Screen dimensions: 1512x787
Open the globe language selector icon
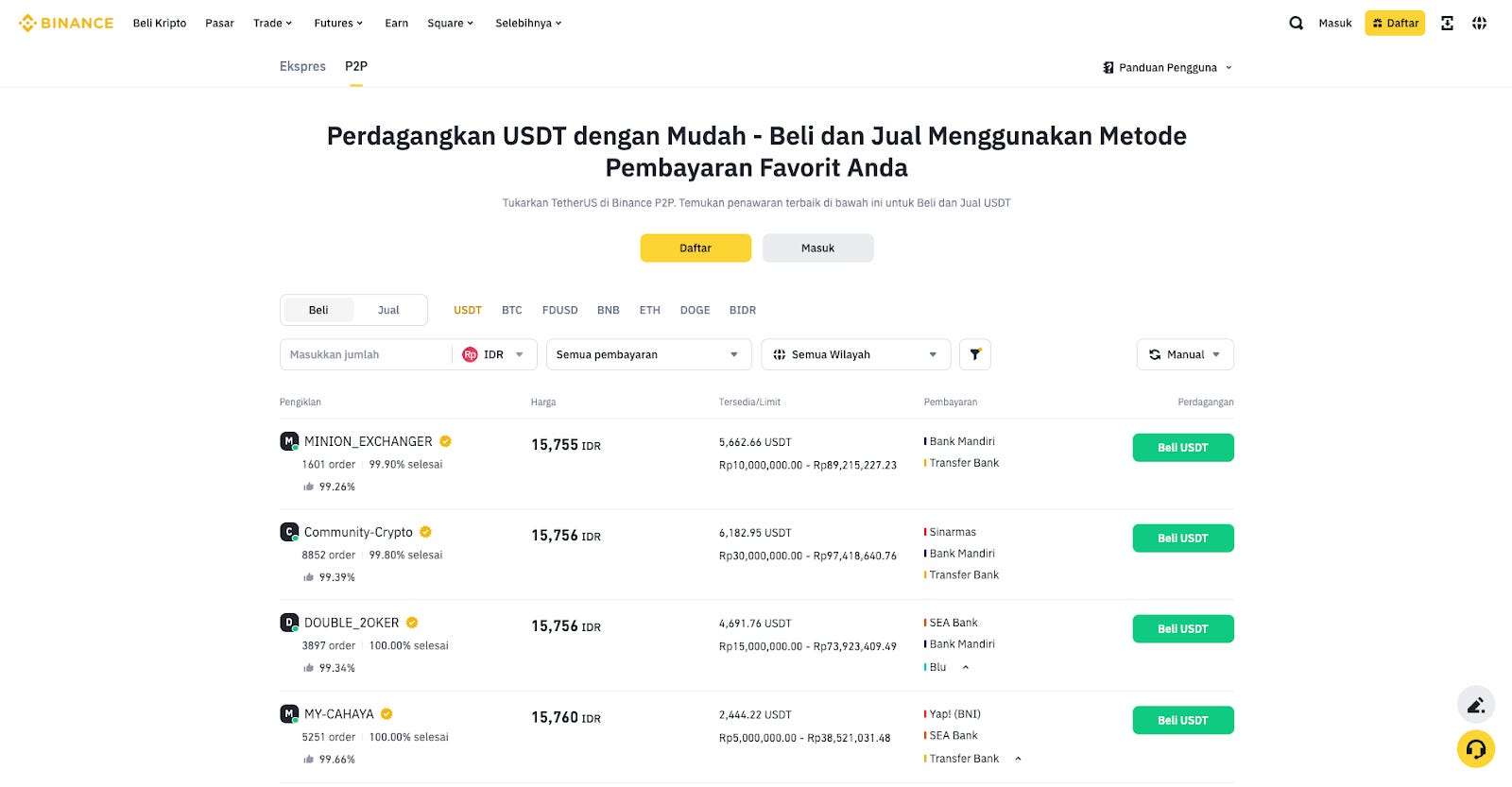click(x=1479, y=23)
